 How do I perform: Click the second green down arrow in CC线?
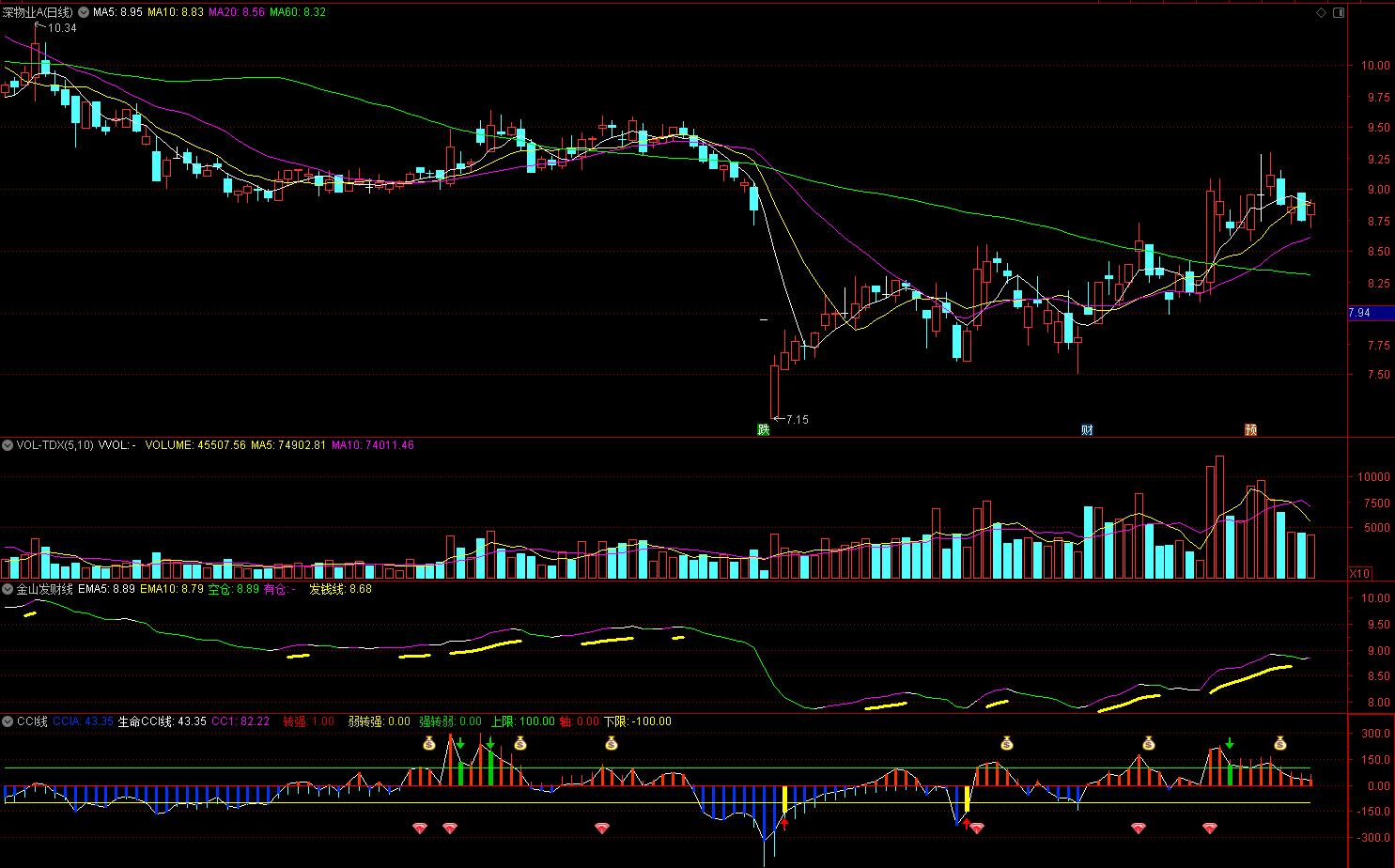click(x=490, y=744)
